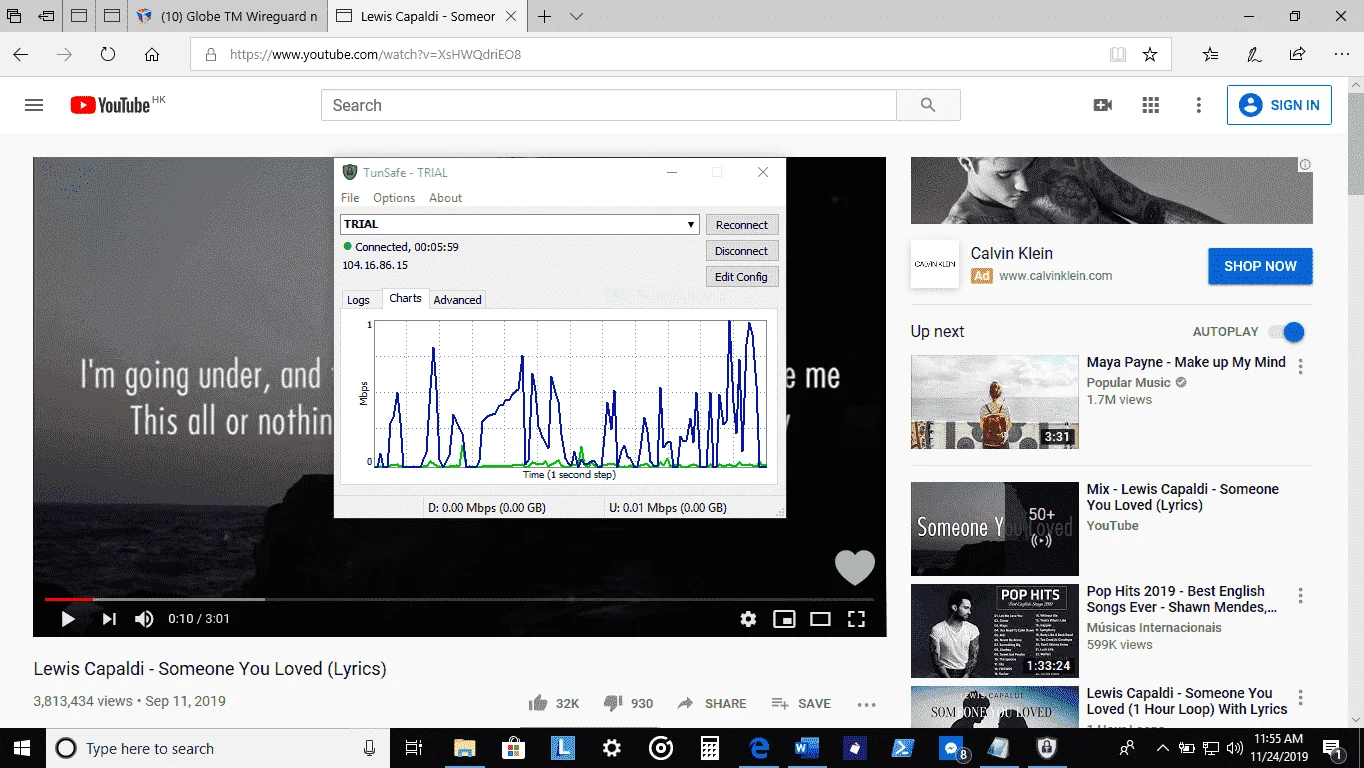Open the Mix Lewis Capaldi thumbnail
This screenshot has width=1364, height=768.
click(995, 528)
